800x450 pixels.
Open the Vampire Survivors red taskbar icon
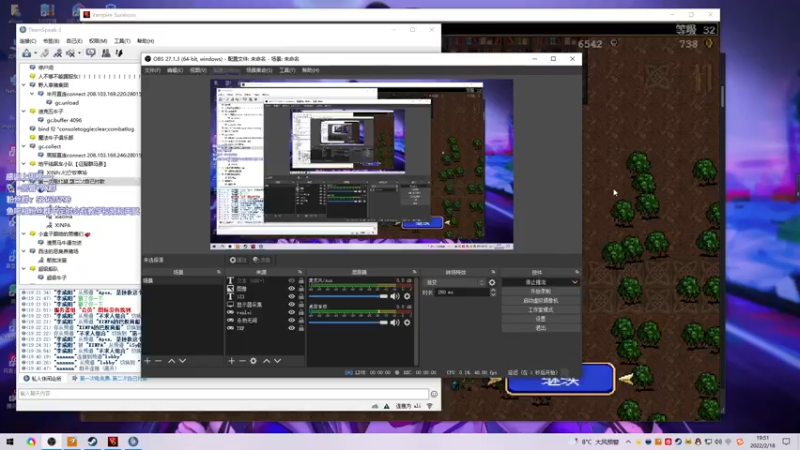coord(113,441)
